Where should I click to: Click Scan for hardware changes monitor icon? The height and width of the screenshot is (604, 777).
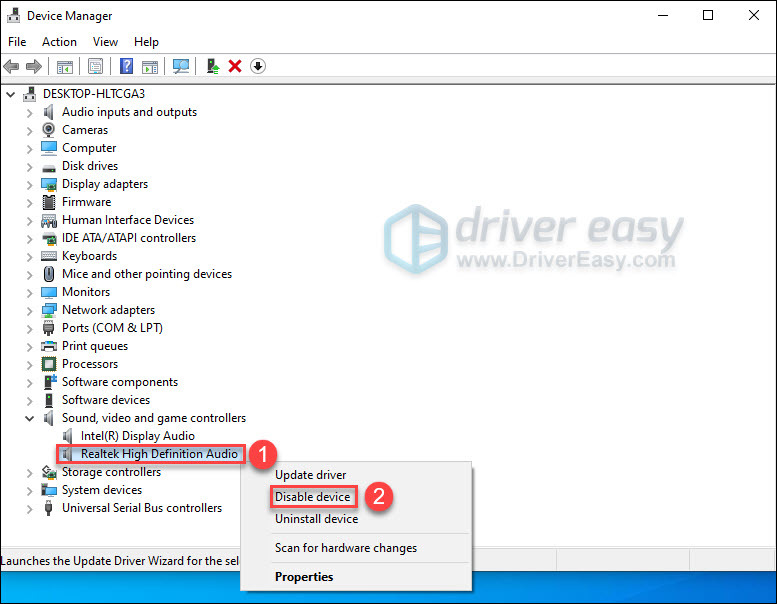coord(181,66)
